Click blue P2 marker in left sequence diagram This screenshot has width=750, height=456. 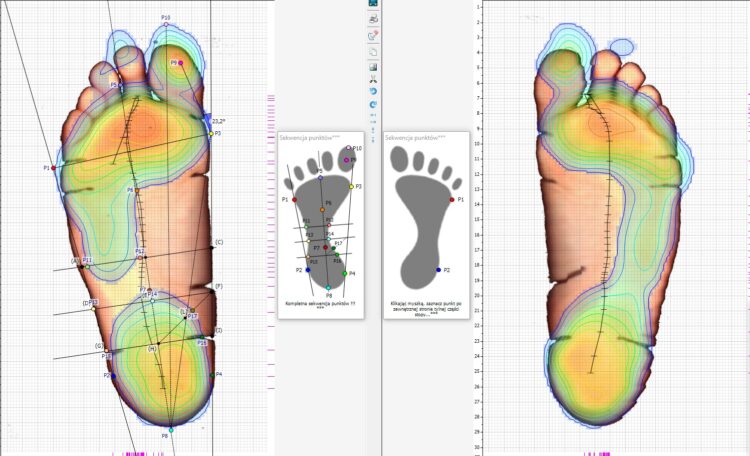(308, 270)
